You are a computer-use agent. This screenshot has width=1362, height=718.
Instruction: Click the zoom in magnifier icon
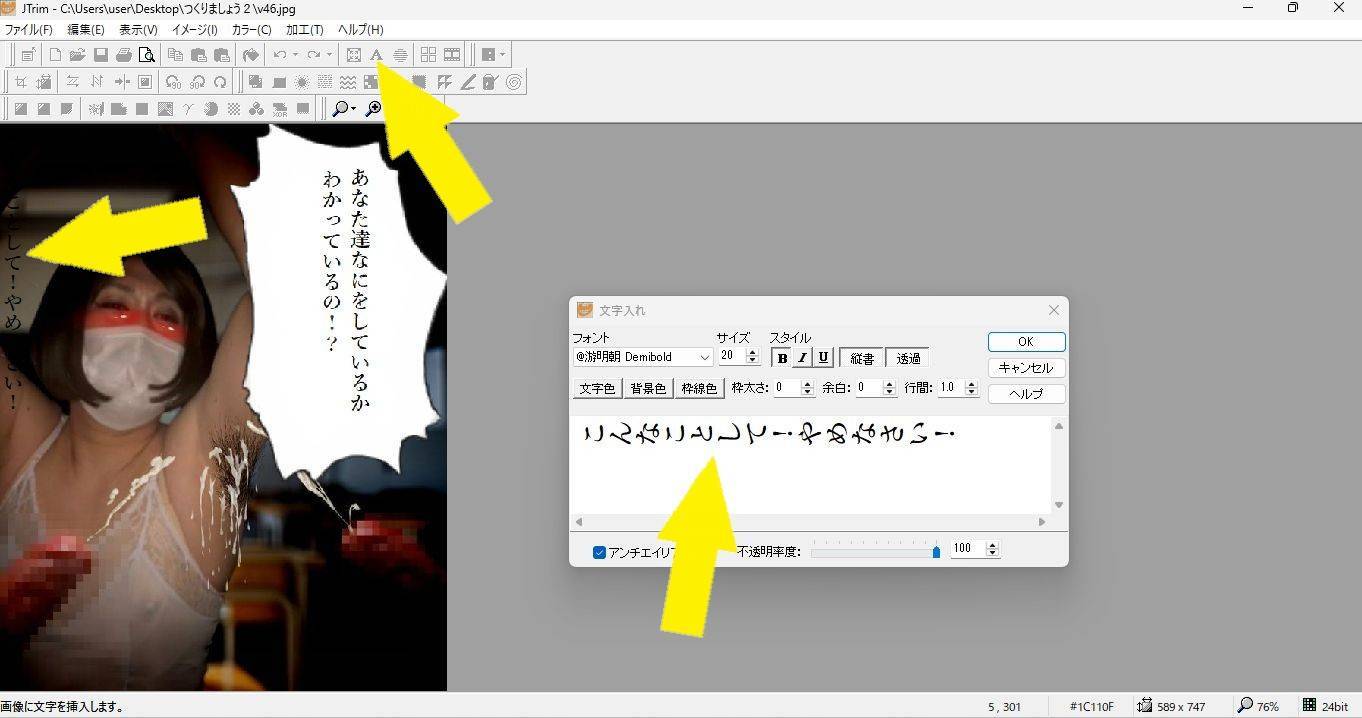tap(373, 109)
